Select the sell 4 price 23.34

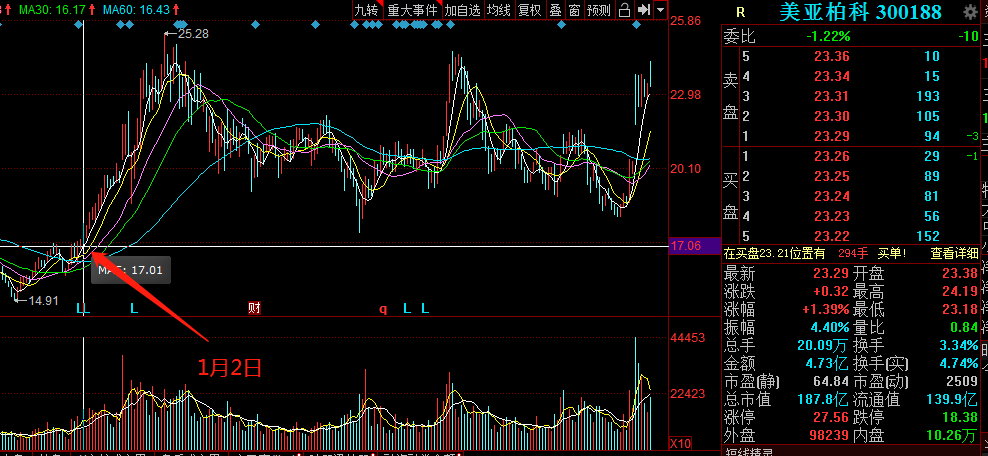832,76
